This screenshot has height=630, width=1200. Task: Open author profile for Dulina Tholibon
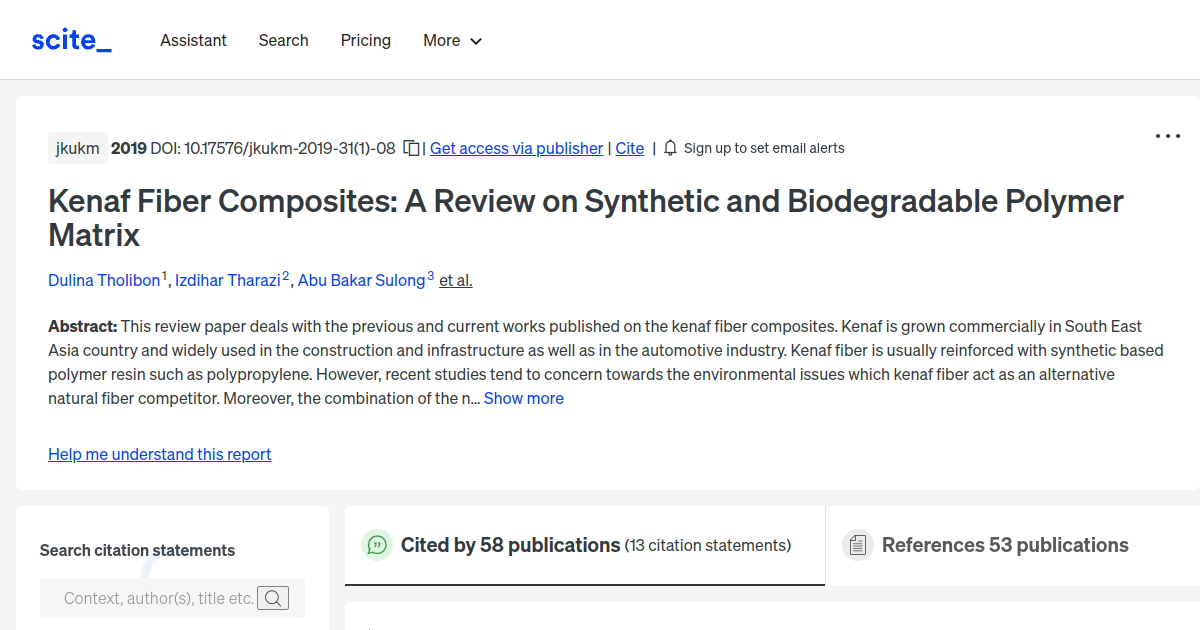pyautogui.click(x=104, y=280)
